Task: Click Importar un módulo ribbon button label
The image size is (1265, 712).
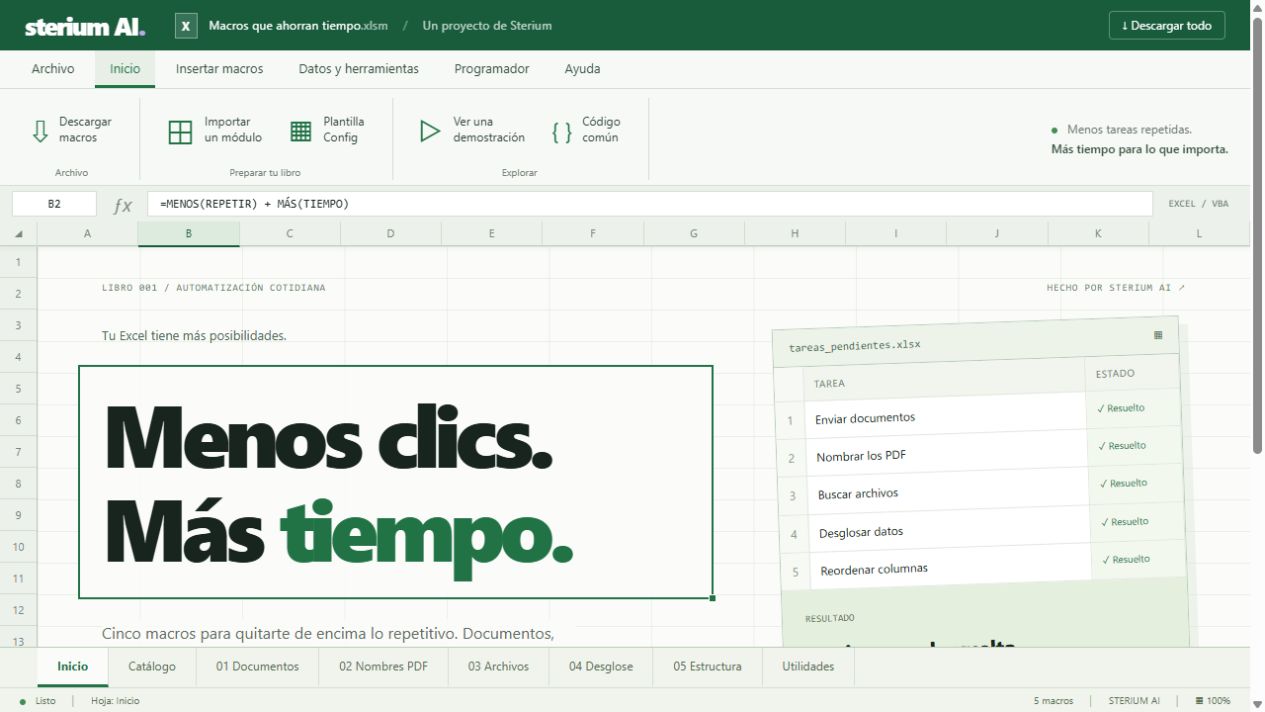Action: pos(233,130)
